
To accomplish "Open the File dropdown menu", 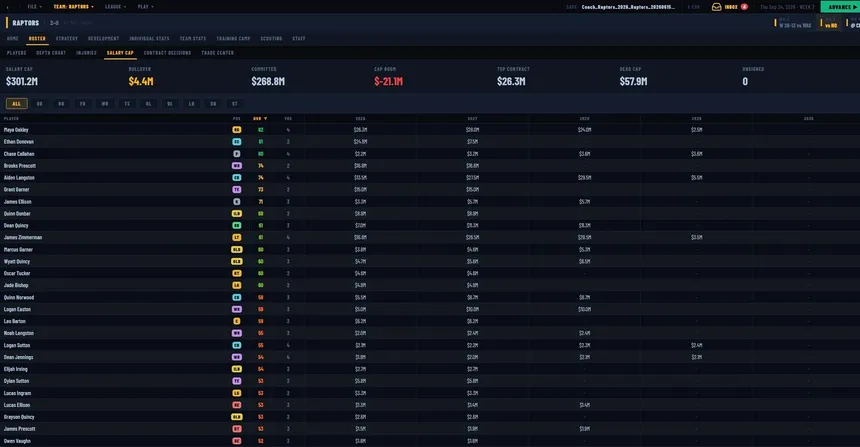I will tap(35, 7).
